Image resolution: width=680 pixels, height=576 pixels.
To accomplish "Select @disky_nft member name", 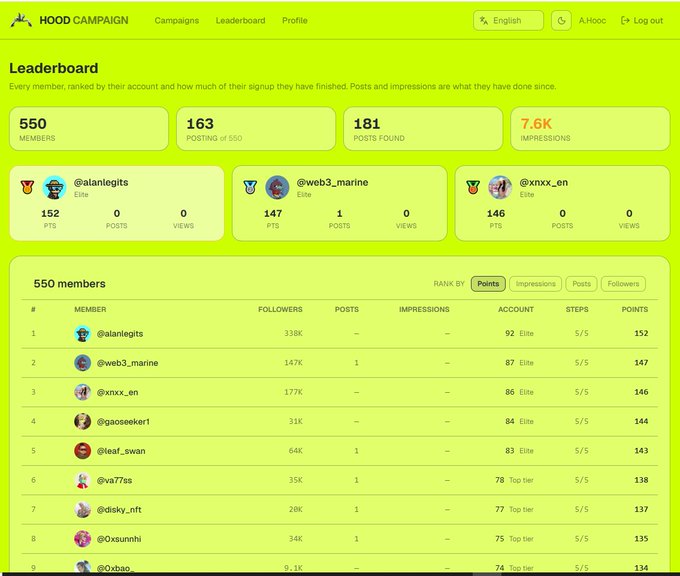I will (x=119, y=510).
